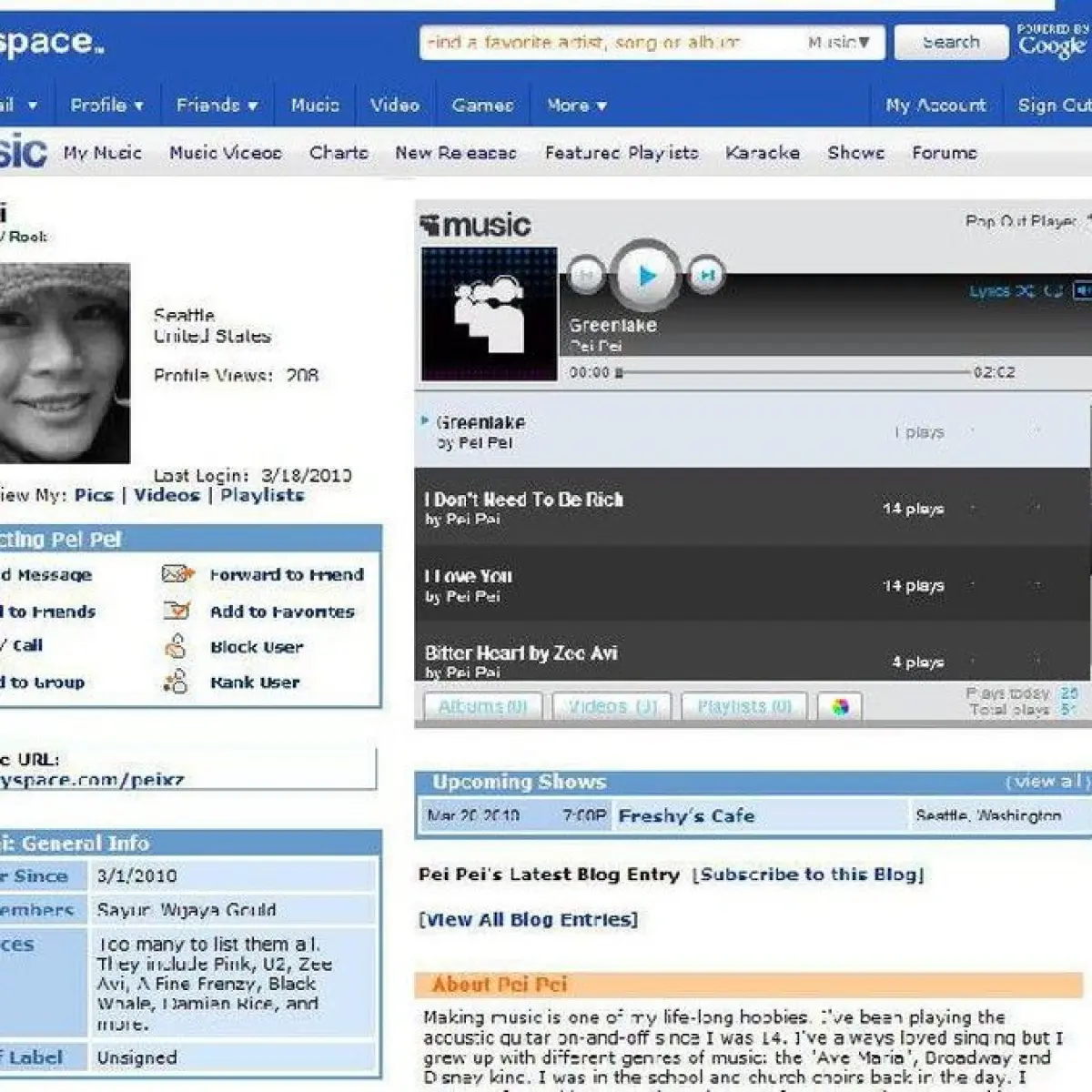Open the Shows page
The image size is (1092, 1092).
tap(855, 152)
